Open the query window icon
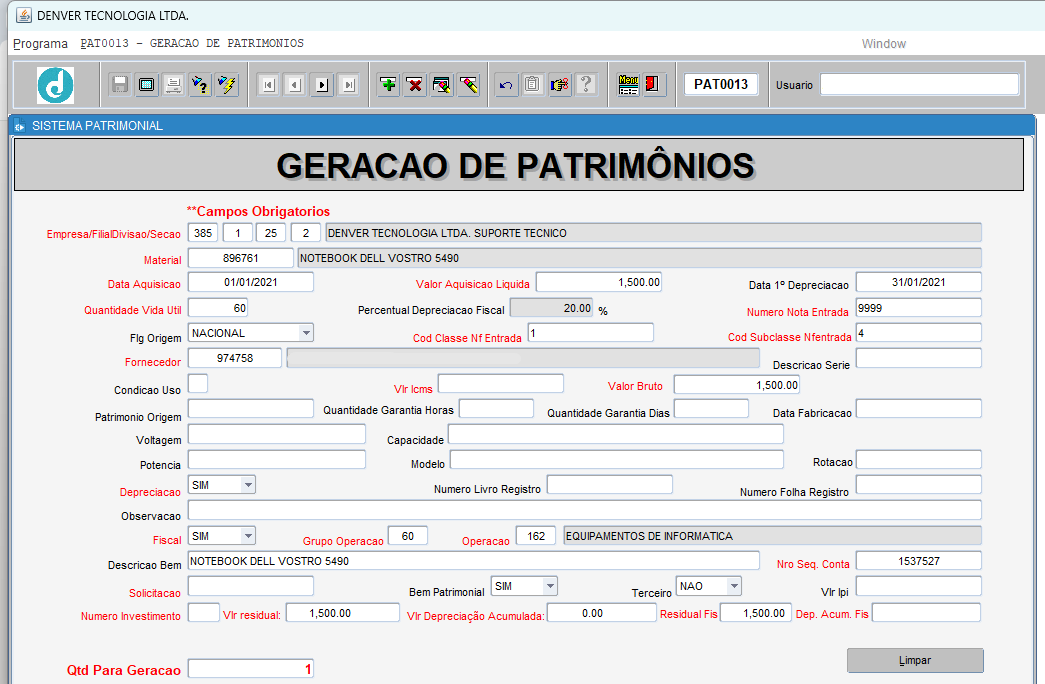1045x684 pixels. point(441,84)
